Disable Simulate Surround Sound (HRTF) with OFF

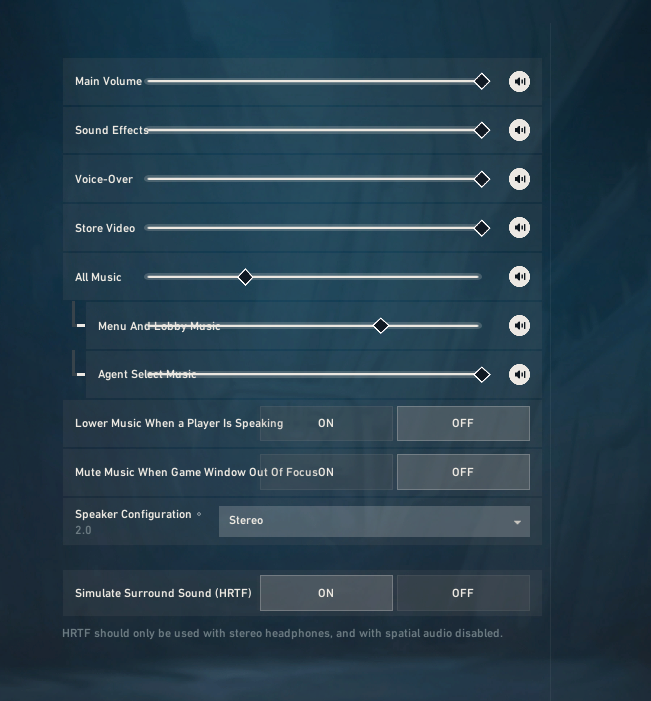pyautogui.click(x=463, y=593)
